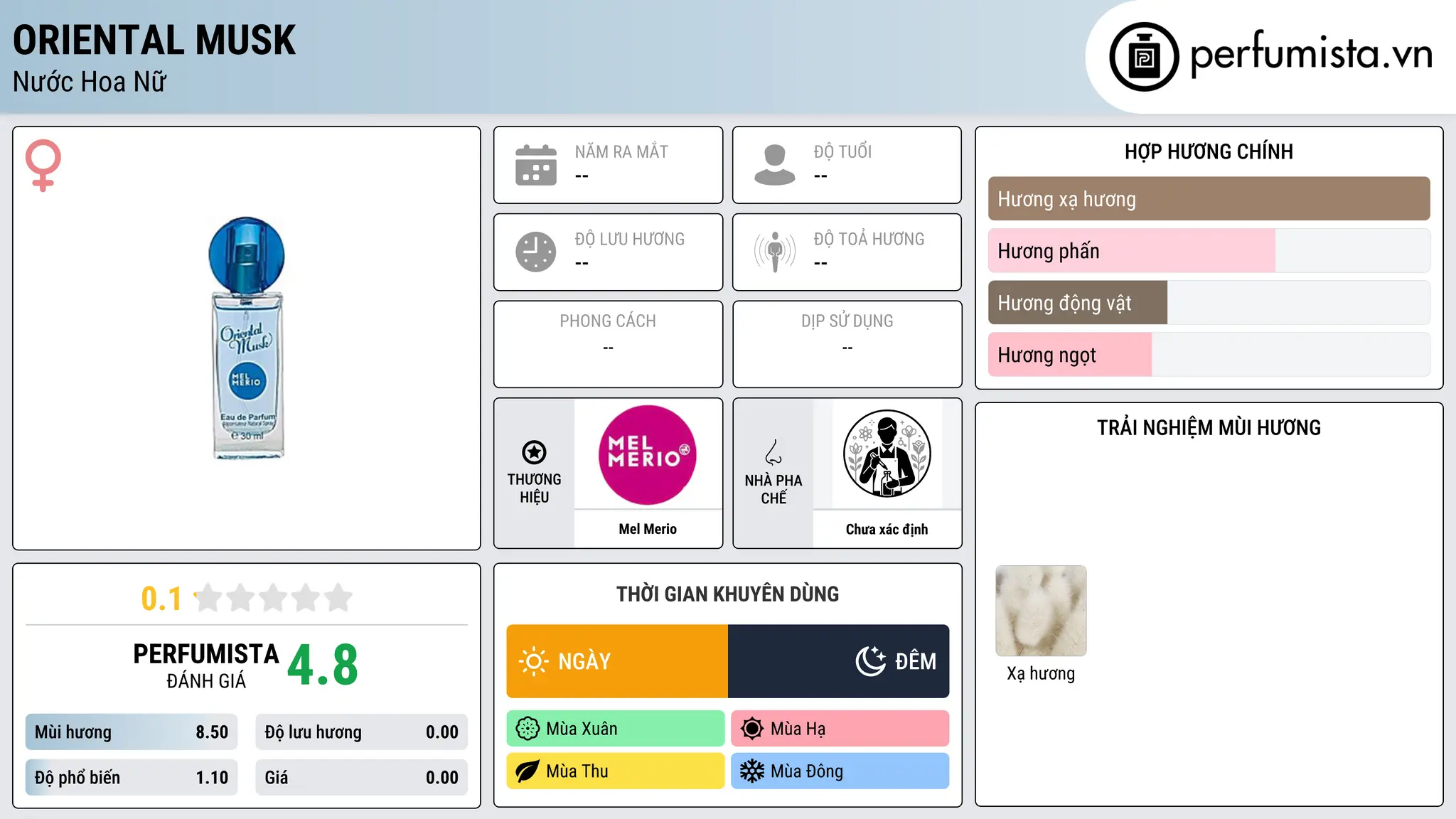This screenshot has width=1456, height=819.
Task: Click the perfumer illustration icon
Action: pos(887,454)
